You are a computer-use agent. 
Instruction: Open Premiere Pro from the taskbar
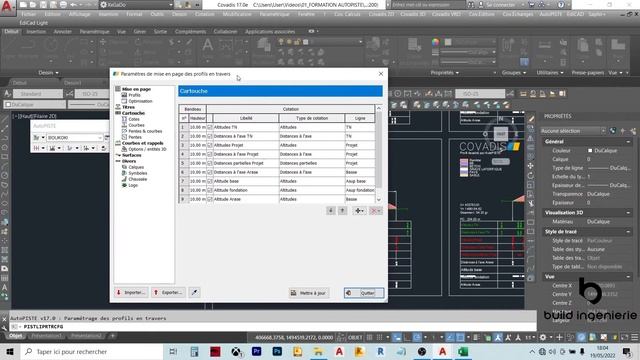[x=256, y=351]
